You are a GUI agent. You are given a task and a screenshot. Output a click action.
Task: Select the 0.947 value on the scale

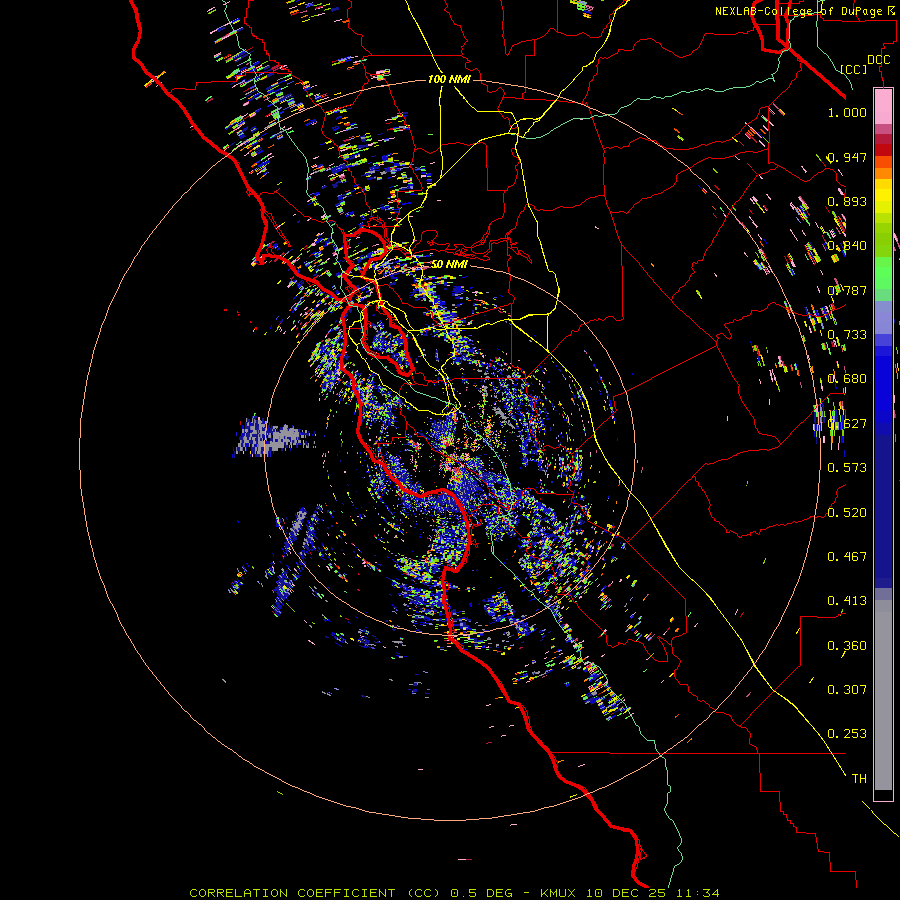click(847, 157)
